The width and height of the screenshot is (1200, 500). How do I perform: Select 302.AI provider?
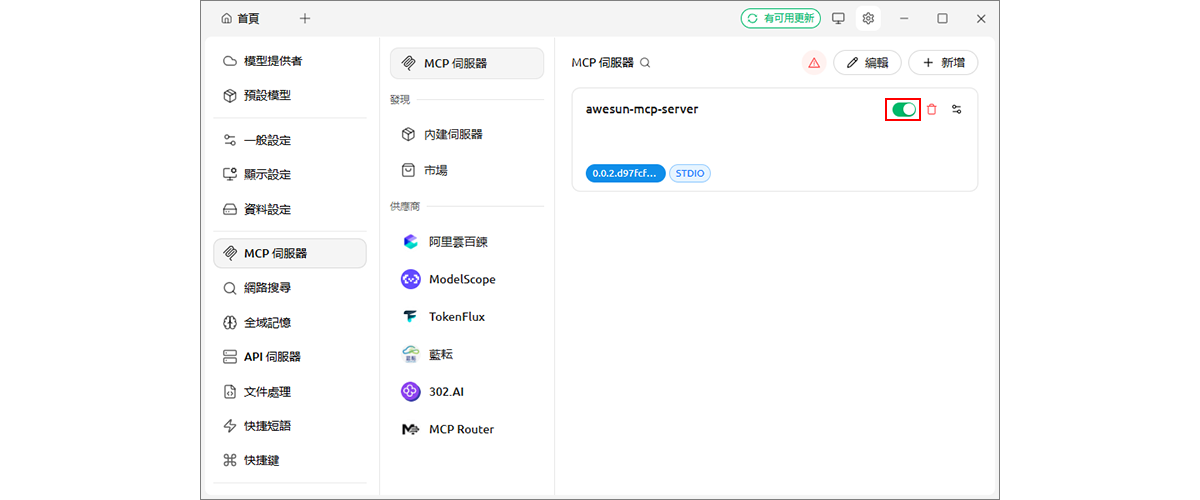(467, 392)
